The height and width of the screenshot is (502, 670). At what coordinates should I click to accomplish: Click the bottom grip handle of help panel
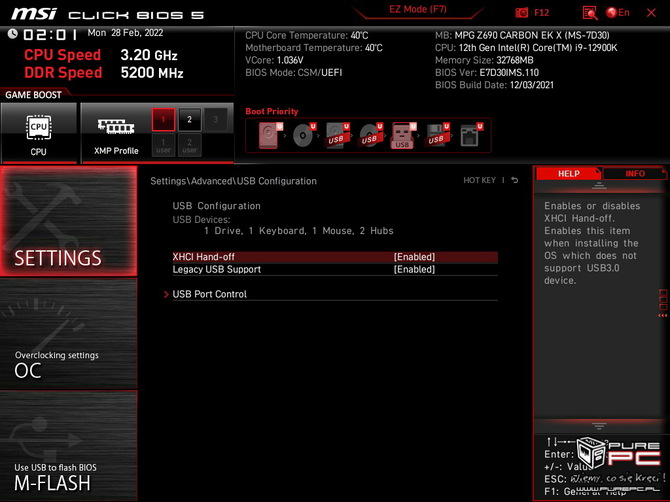pos(599,426)
